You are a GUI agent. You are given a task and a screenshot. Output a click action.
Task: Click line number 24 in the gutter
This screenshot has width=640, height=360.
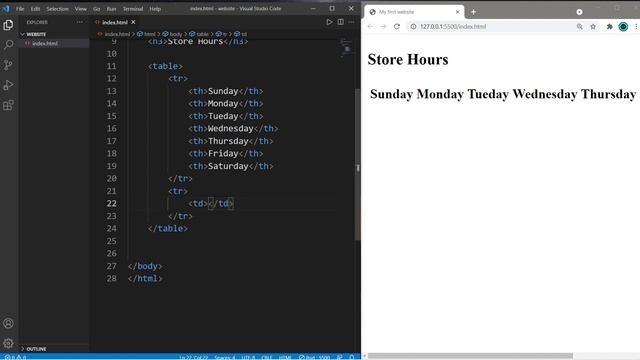111,229
